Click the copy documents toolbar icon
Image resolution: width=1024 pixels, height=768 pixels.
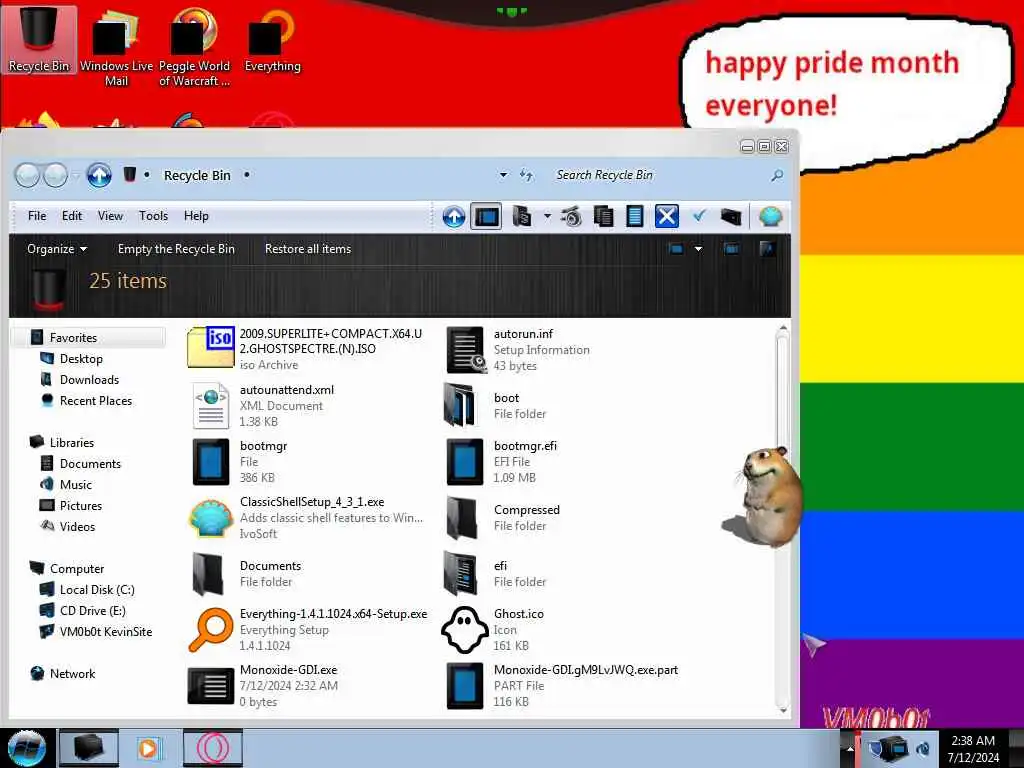(x=603, y=216)
